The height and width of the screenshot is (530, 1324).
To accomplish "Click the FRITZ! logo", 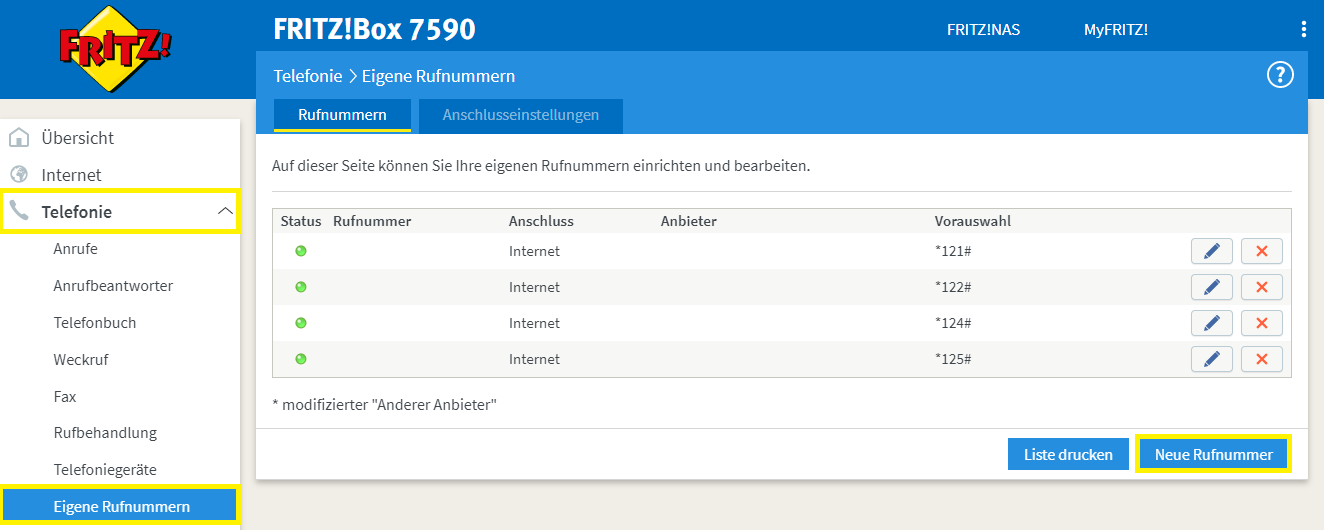I will (115, 49).
